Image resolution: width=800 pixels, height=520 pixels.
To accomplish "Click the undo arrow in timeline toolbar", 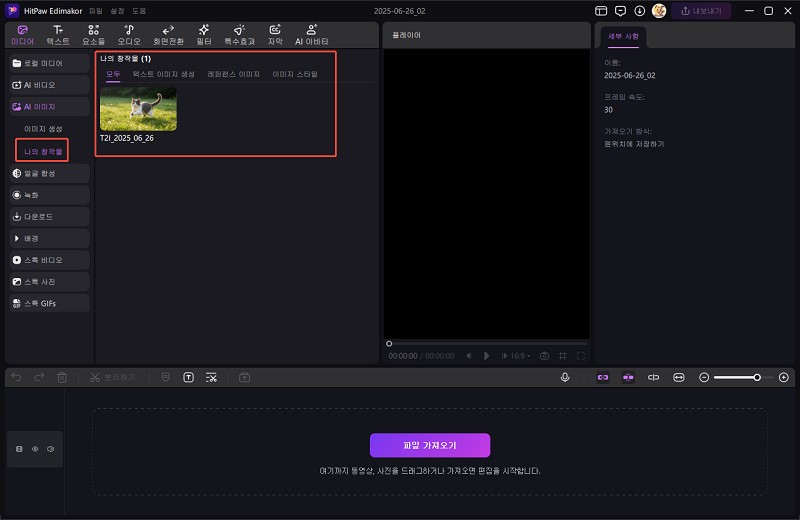I will click(x=16, y=377).
